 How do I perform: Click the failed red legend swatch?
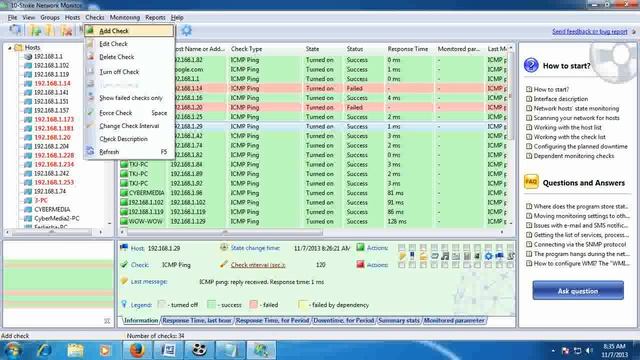253,304
